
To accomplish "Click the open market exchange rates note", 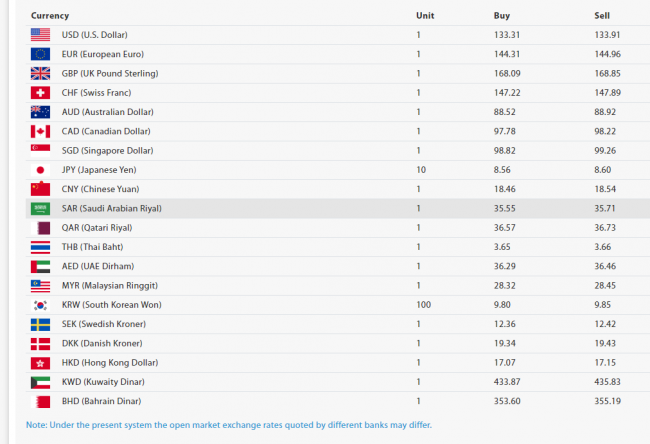I will click(229, 425).
